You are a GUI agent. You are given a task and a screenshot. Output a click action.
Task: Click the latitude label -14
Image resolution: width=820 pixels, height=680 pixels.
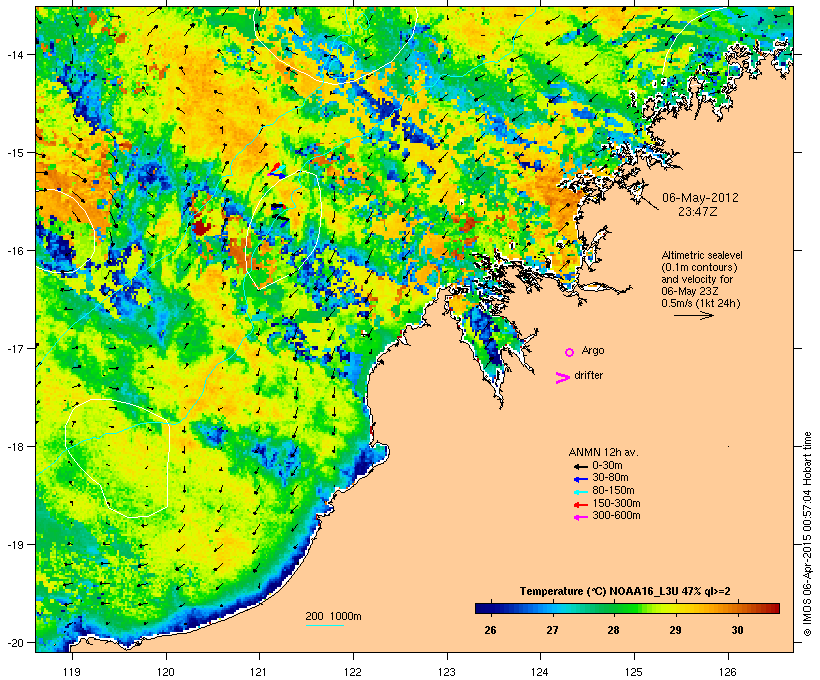14,55
